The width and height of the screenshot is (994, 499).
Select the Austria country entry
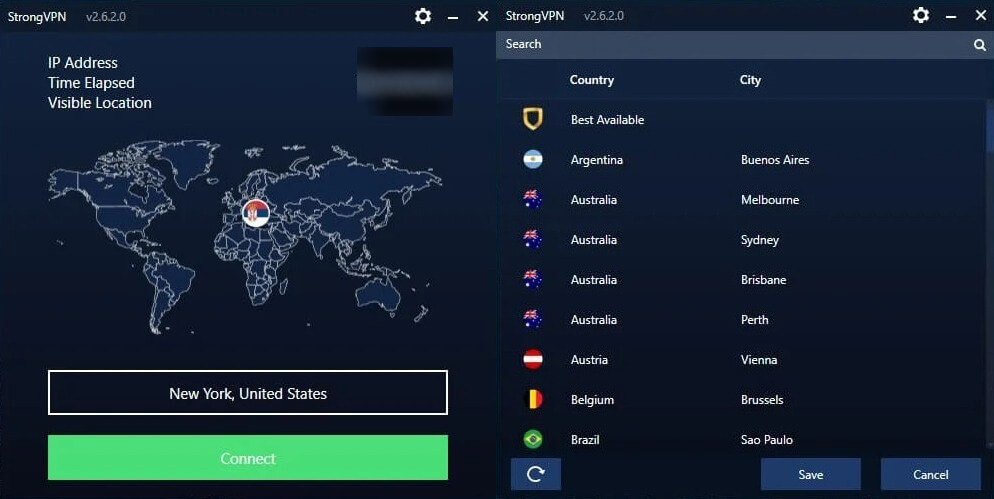[589, 360]
